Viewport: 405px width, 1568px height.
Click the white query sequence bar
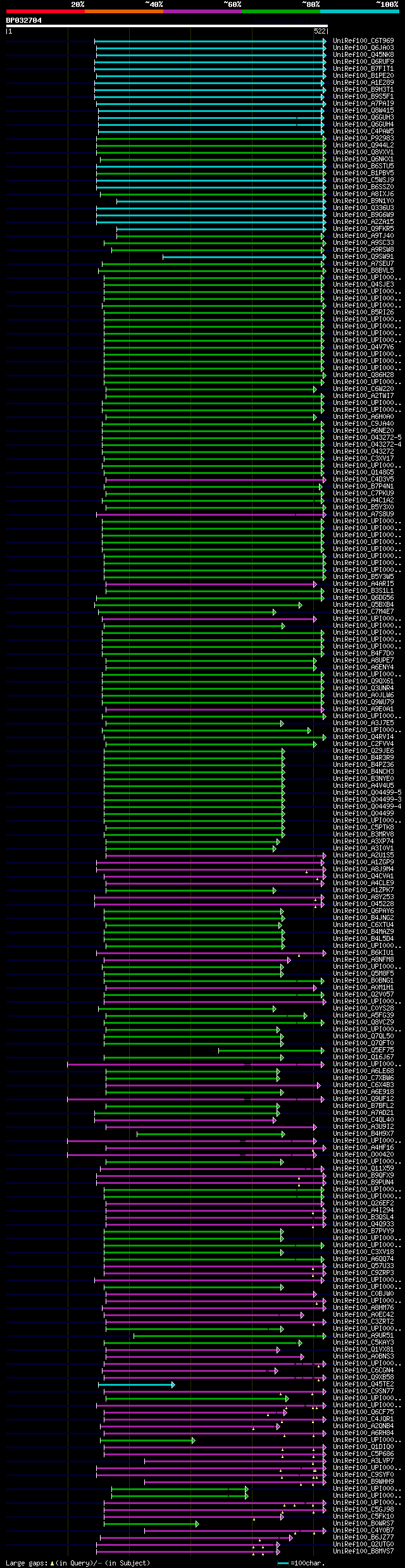(166, 26)
